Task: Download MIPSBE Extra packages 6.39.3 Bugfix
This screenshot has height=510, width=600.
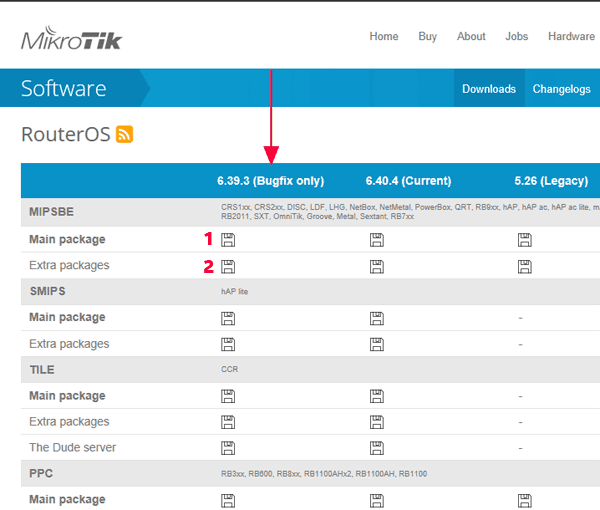Action: click(228, 267)
